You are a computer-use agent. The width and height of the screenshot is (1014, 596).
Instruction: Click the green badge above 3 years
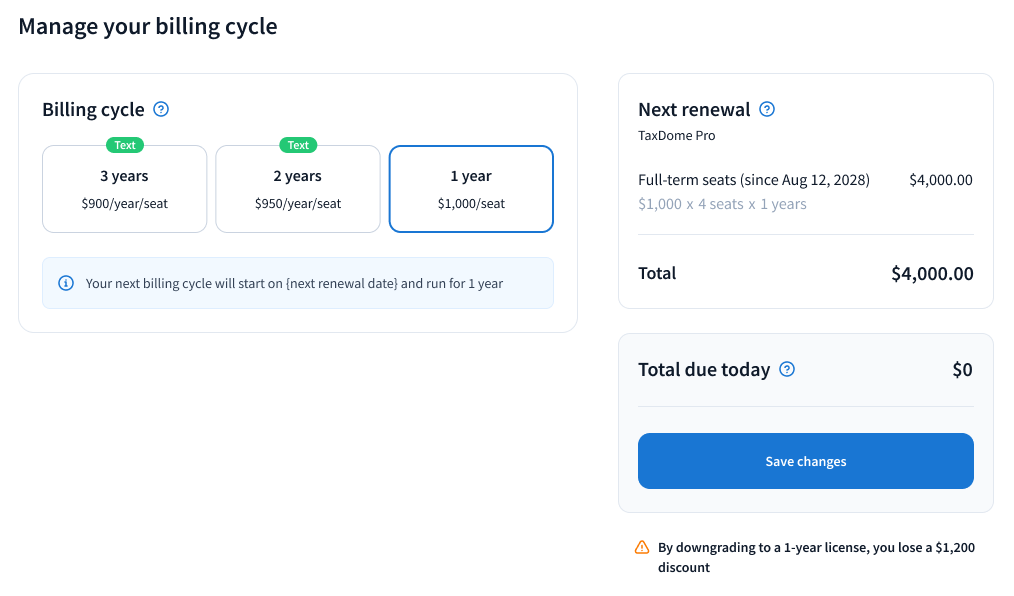click(125, 145)
